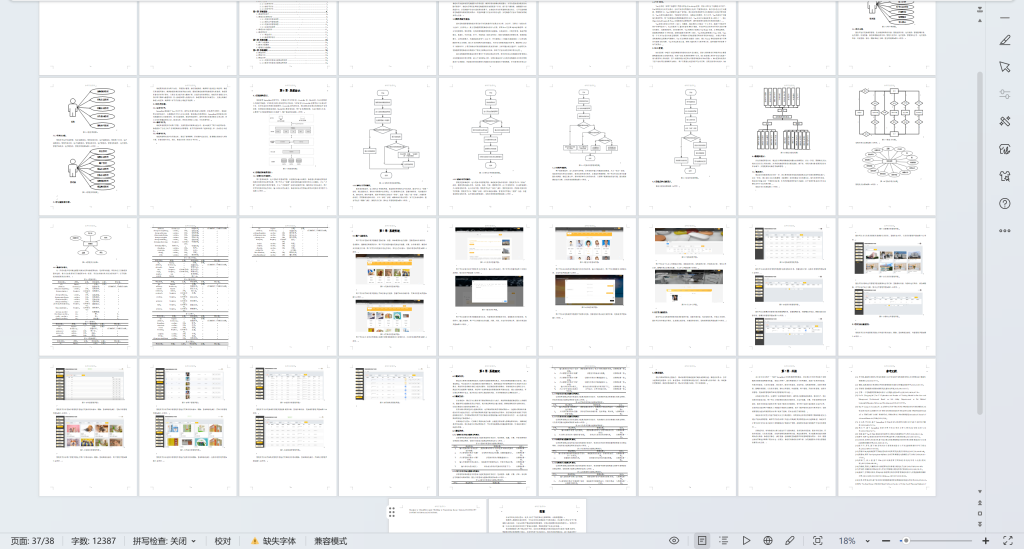The height and width of the screenshot is (549, 1024).
Task: Open the three-dots more options in sidebar
Action: [1005, 230]
